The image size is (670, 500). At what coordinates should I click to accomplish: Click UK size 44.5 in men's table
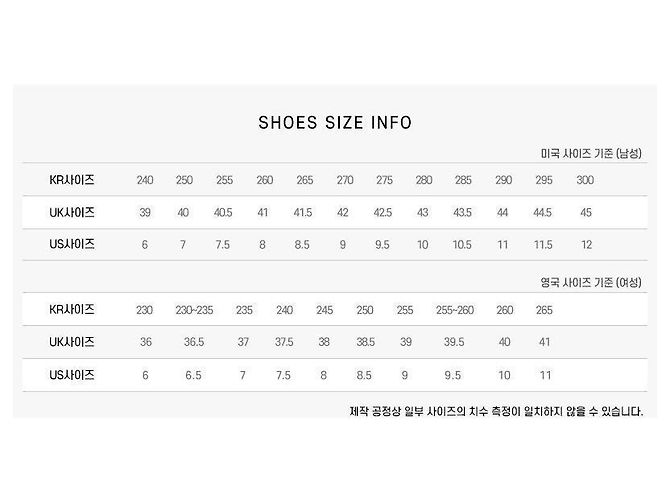542,212
